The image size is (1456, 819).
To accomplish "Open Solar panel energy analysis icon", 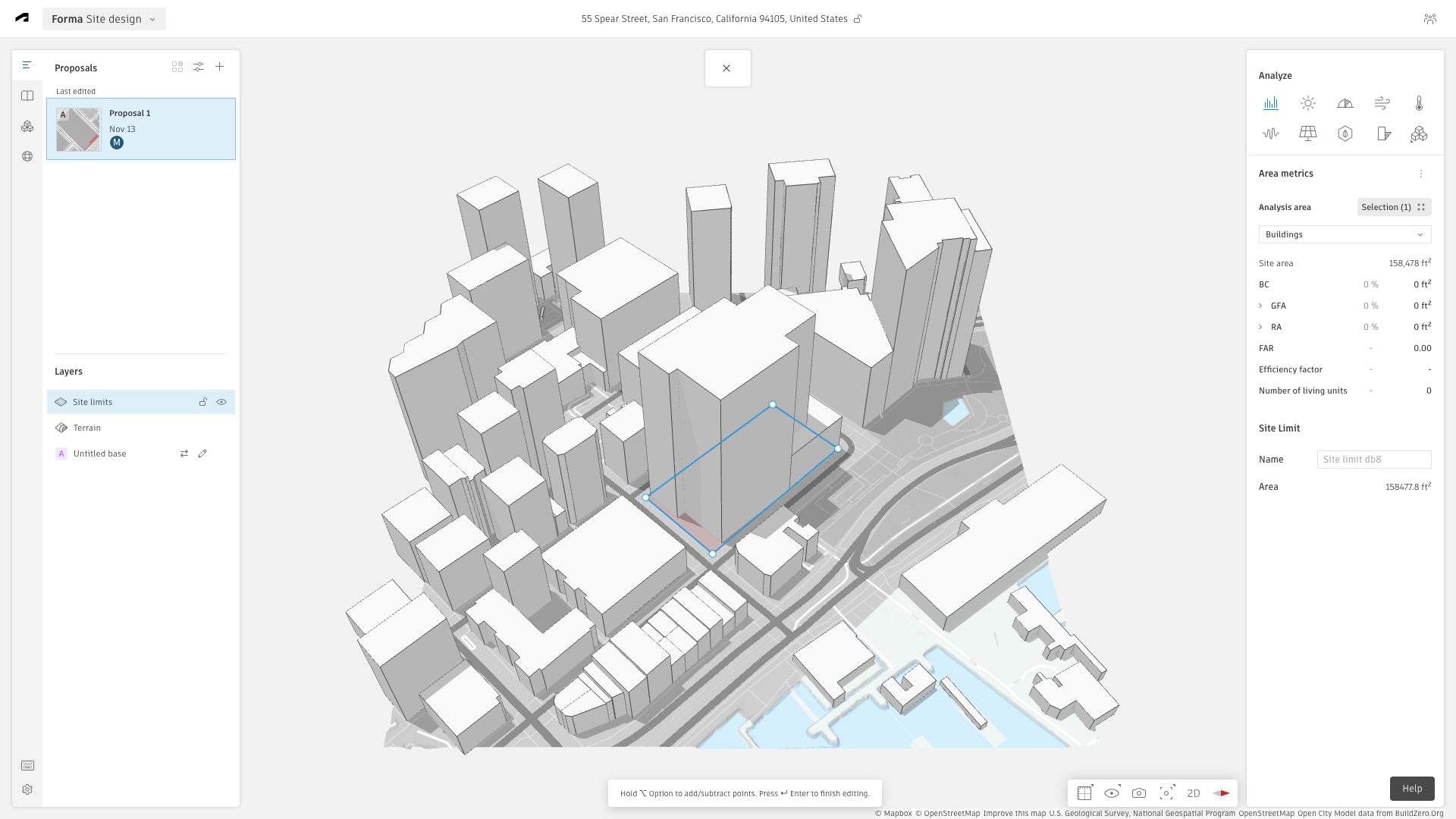I will pos(1307,134).
